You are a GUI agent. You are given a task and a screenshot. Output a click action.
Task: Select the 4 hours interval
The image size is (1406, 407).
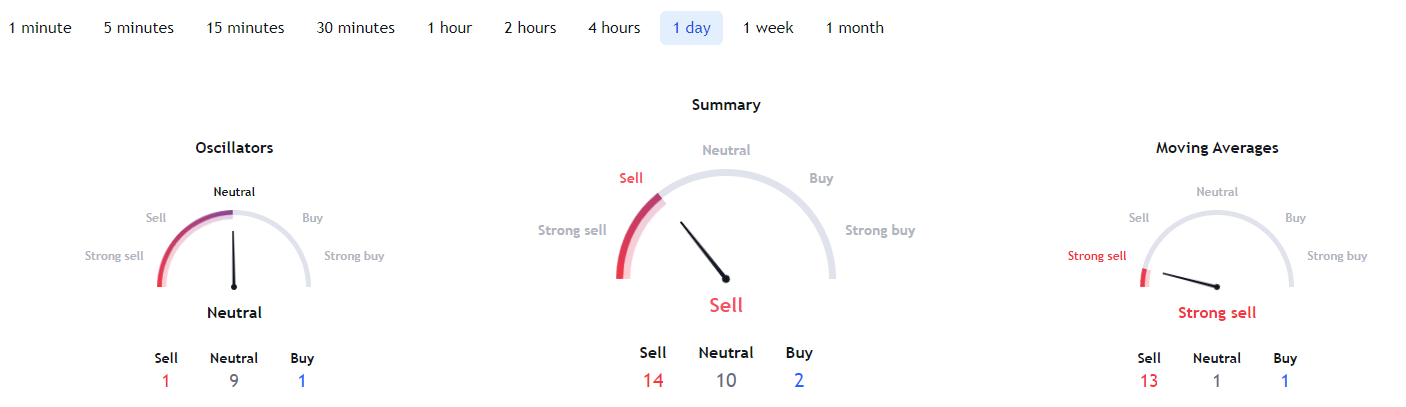[x=614, y=28]
